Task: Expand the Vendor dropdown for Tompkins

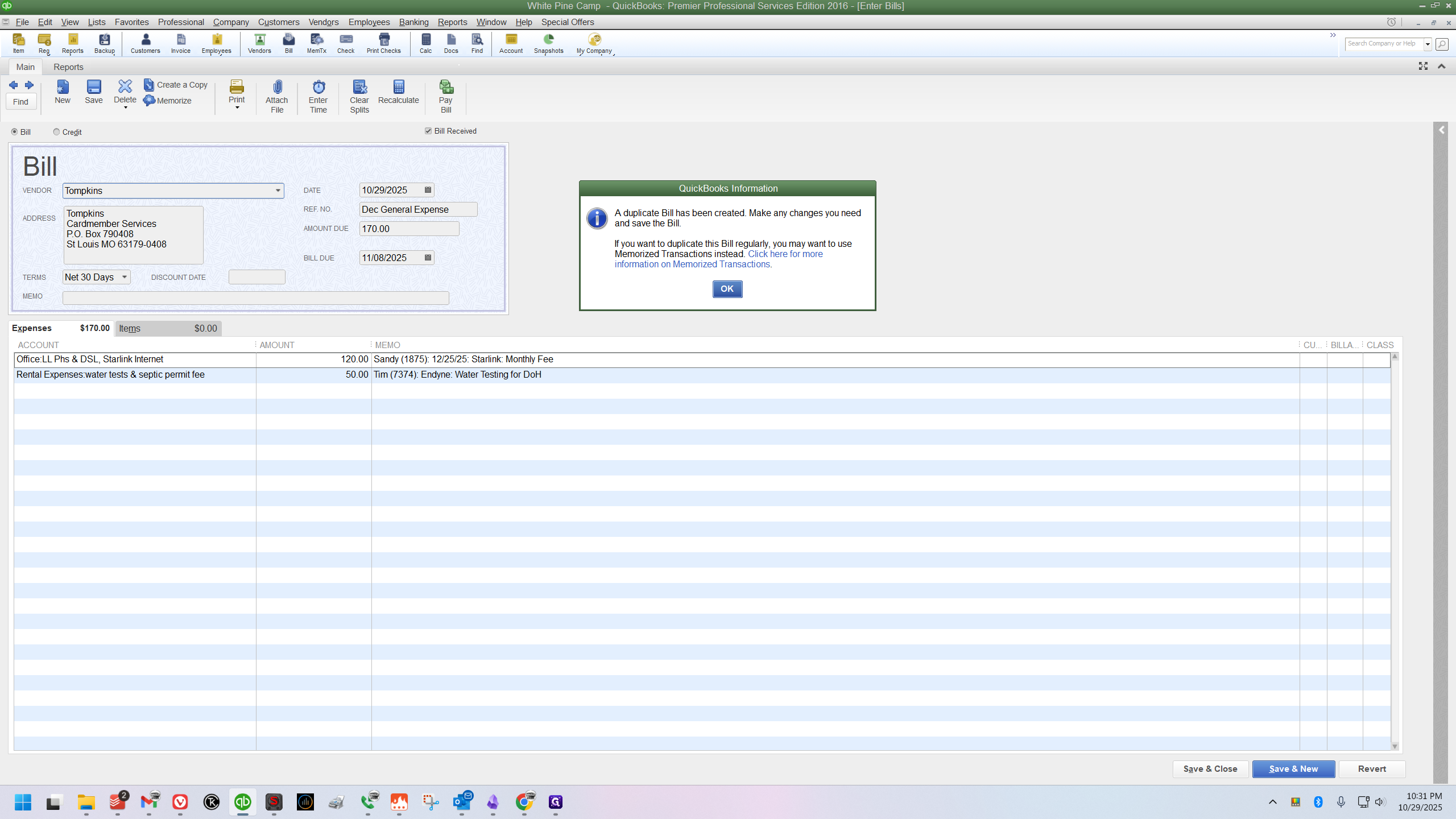Action: 278,191
